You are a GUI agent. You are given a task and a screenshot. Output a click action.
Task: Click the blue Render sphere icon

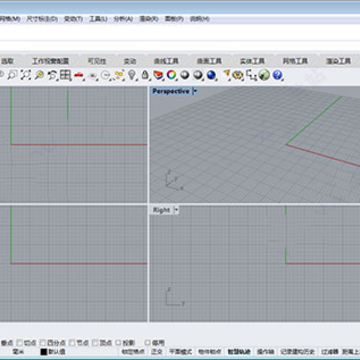click(x=211, y=75)
